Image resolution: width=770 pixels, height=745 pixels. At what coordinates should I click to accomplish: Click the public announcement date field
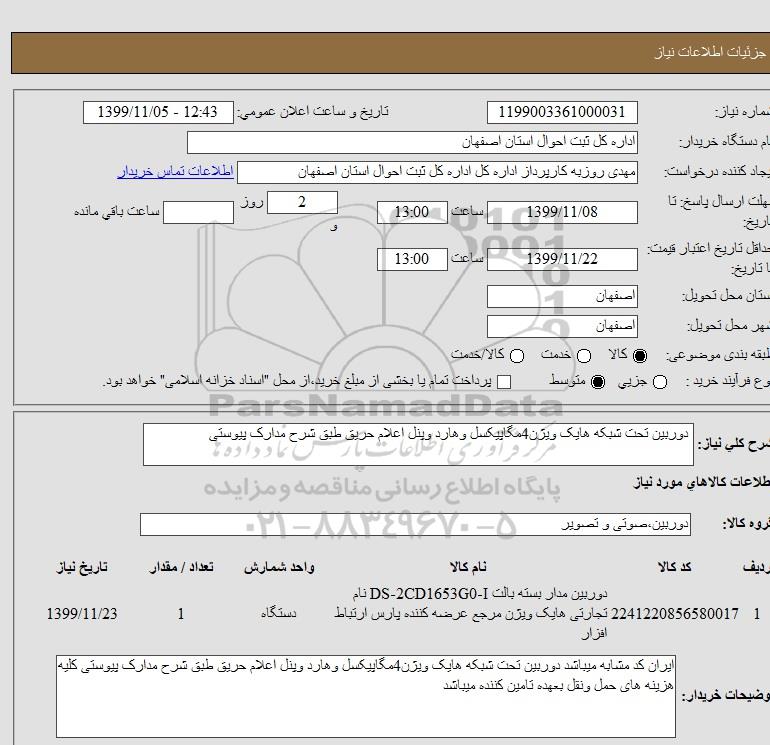point(158,112)
